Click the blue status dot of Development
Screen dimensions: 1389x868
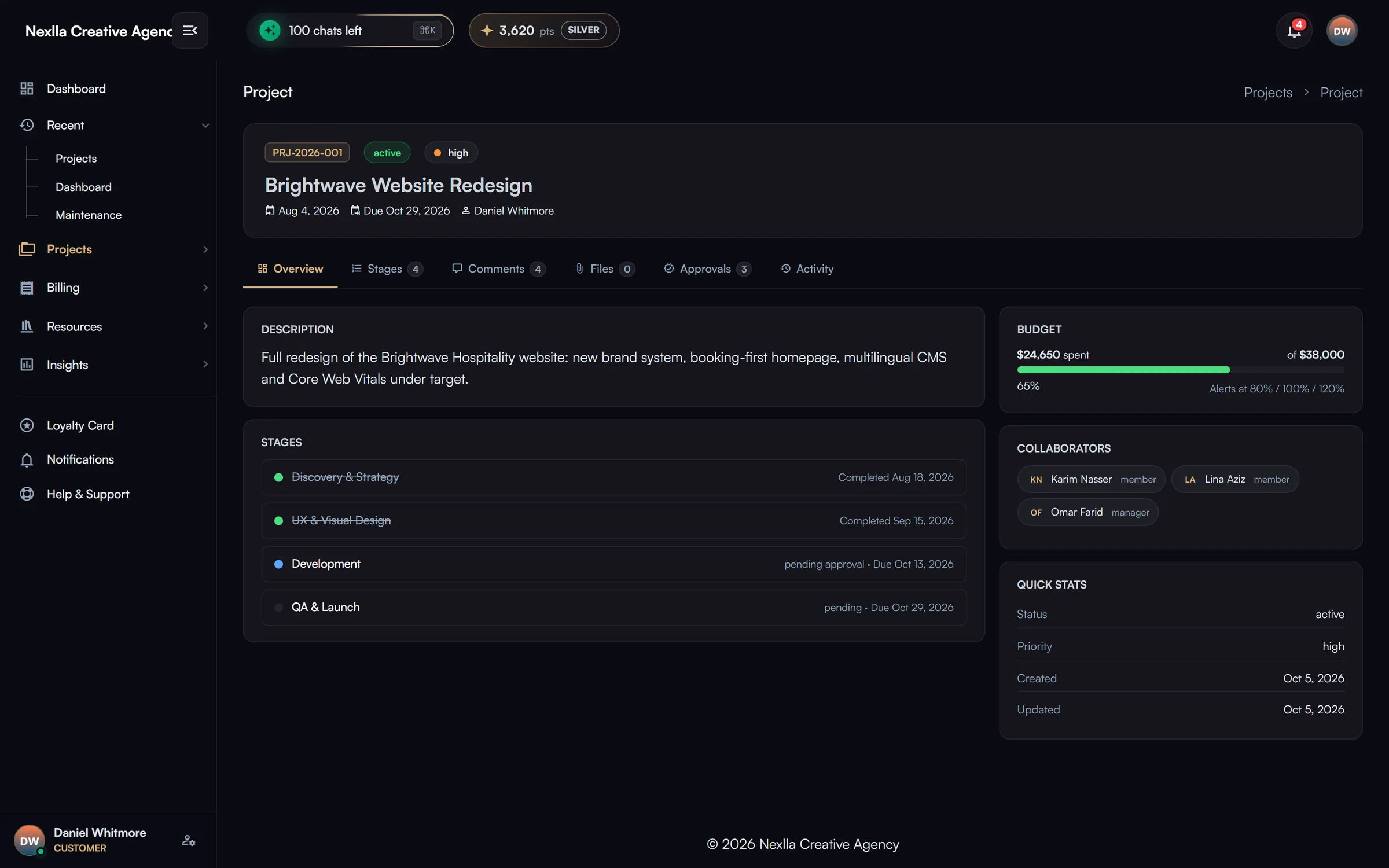click(x=278, y=564)
